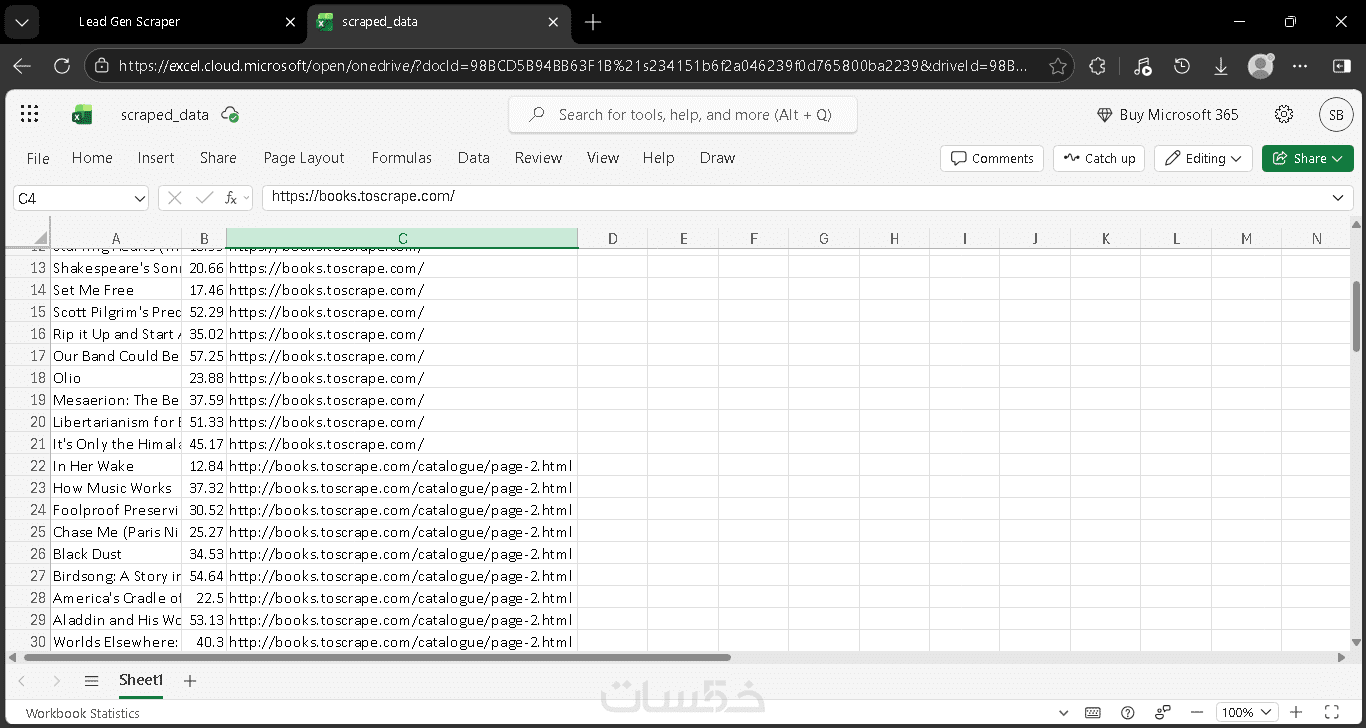Switch to the Data tab
The height and width of the screenshot is (728, 1366).
click(x=474, y=158)
